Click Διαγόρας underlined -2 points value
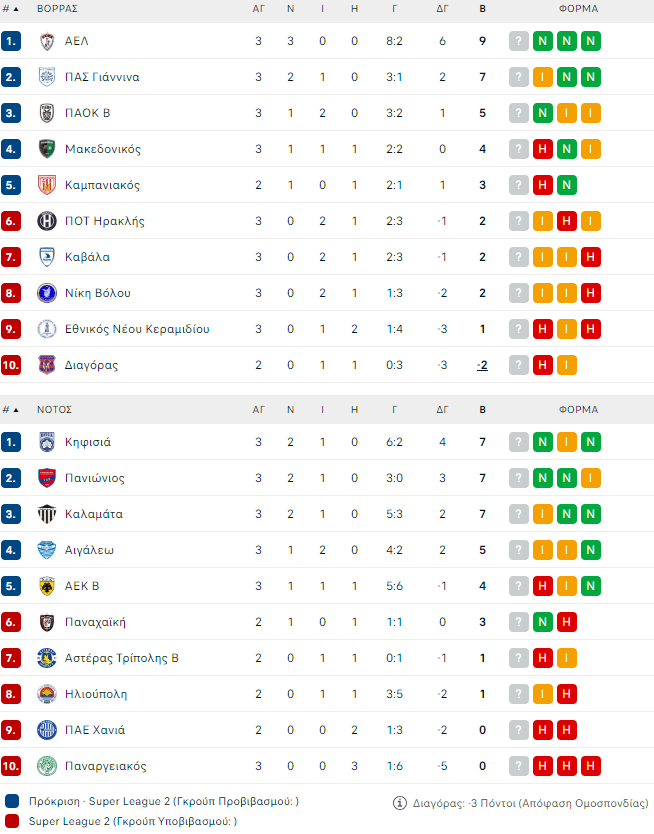 [482, 365]
